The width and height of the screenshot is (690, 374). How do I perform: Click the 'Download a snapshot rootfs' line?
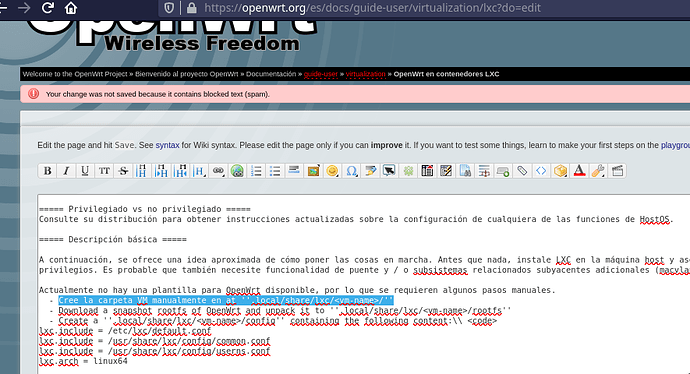pyautogui.click(x=285, y=311)
